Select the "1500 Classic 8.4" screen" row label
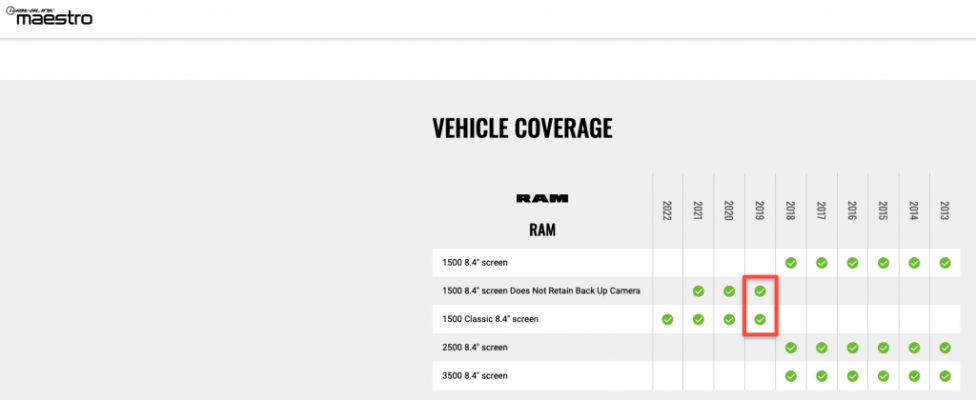Image resolution: width=976 pixels, height=400 pixels. click(x=490, y=319)
